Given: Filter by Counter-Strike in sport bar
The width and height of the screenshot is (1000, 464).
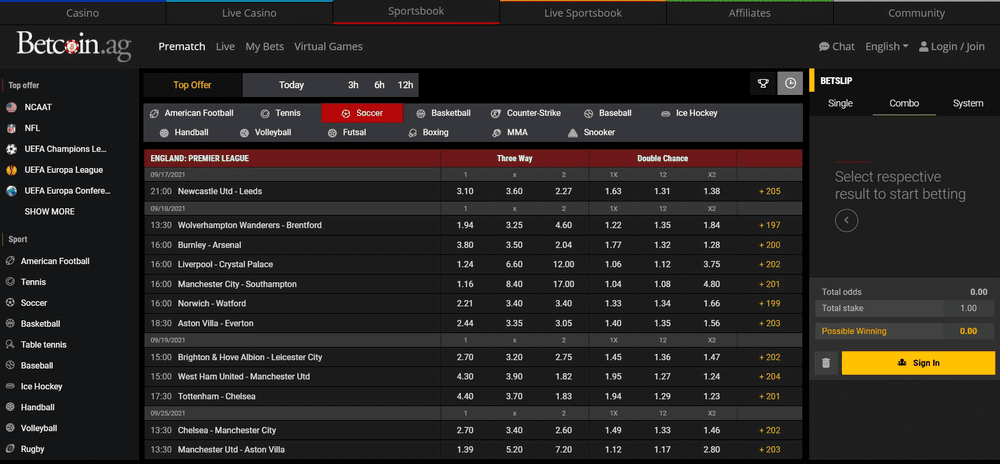Looking at the screenshot, I should coord(526,113).
